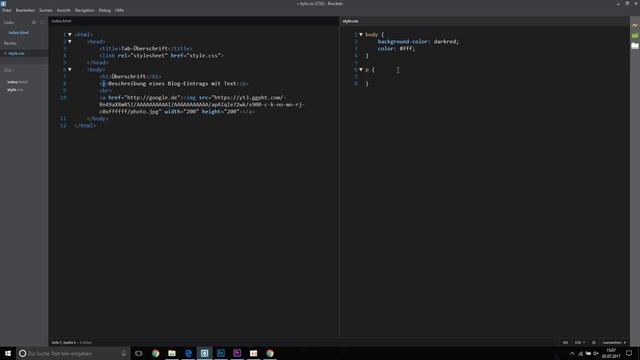Collapse the head tag fold arrow
Image resolution: width=640 pixels, height=360 pixels.
click(x=70, y=42)
